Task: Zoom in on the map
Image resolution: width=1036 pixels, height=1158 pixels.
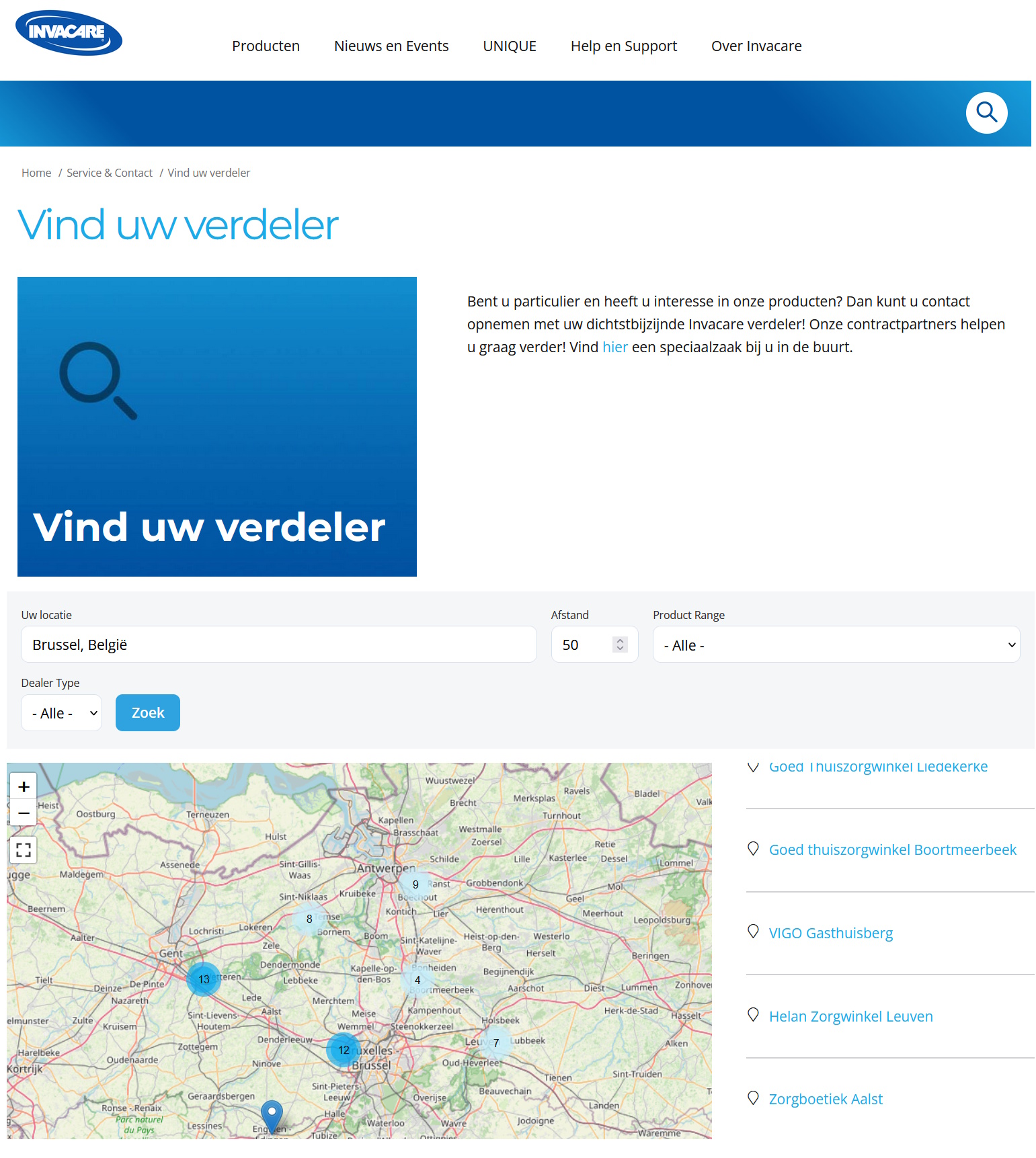Action: point(24,786)
